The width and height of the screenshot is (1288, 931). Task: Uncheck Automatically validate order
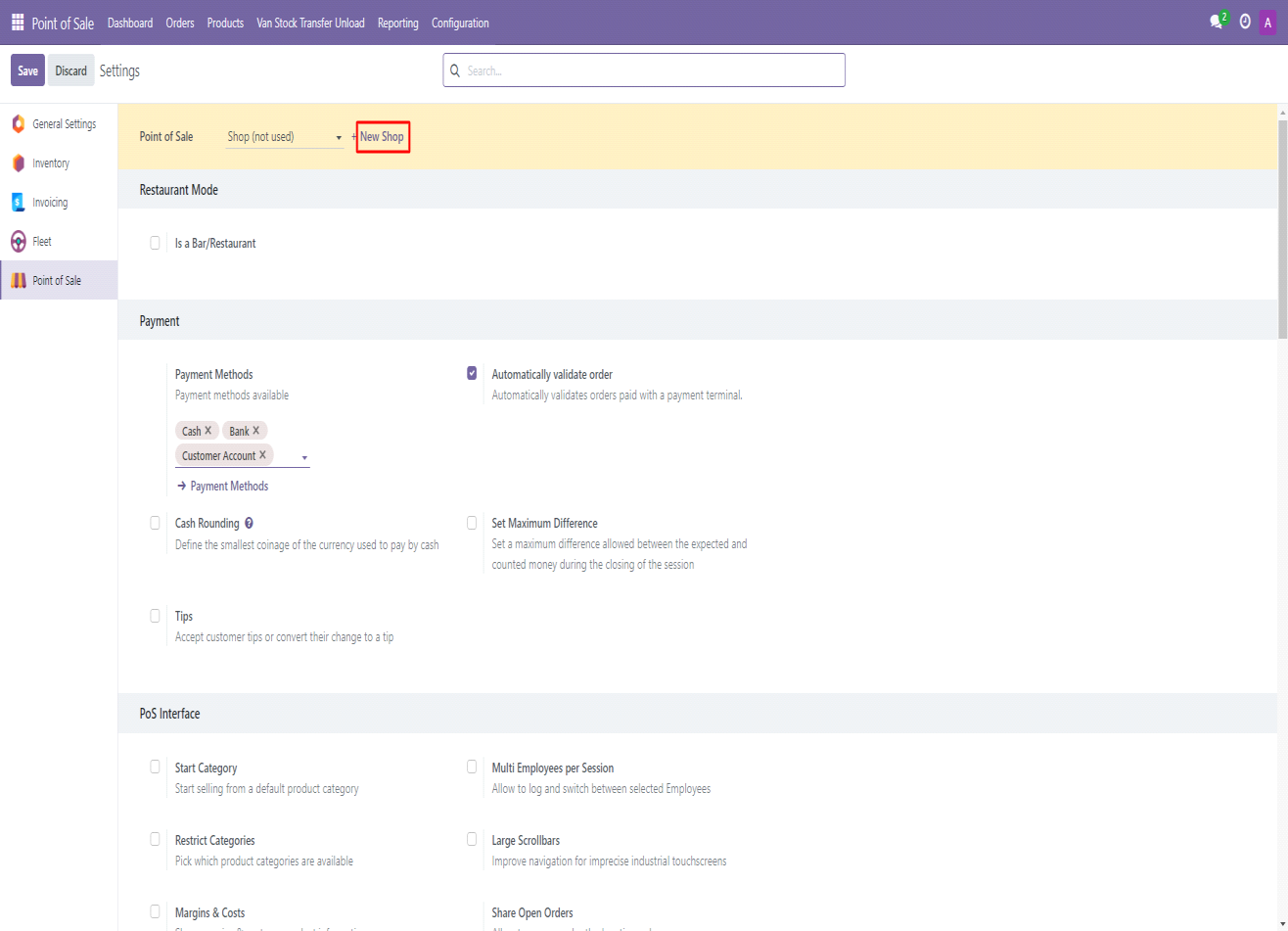coord(472,373)
